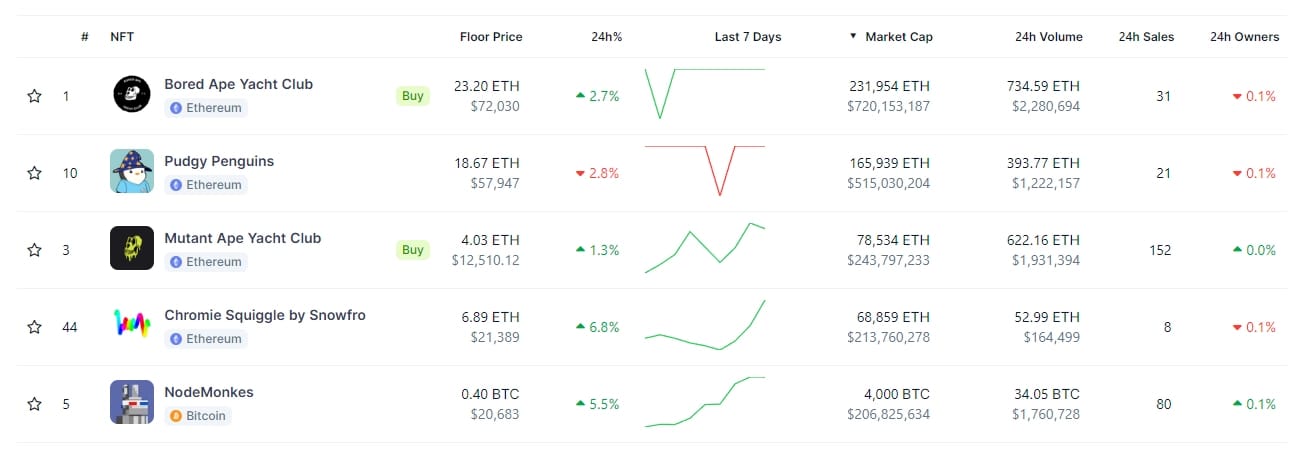This screenshot has height=449, width=1303.
Task: Sort by 24h Volume column header
Action: (x=1048, y=37)
